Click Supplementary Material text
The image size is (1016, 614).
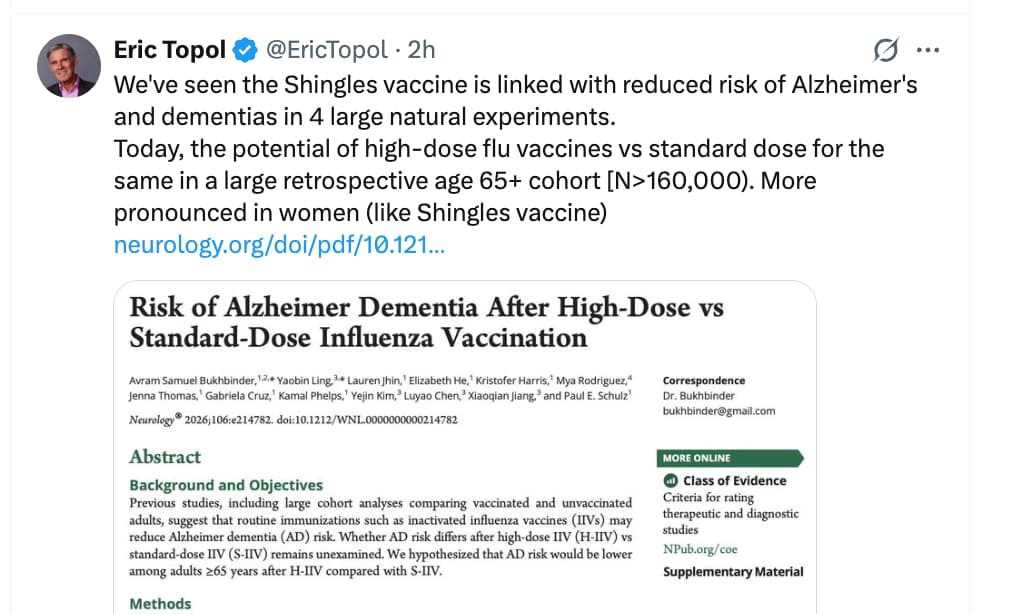tap(733, 572)
